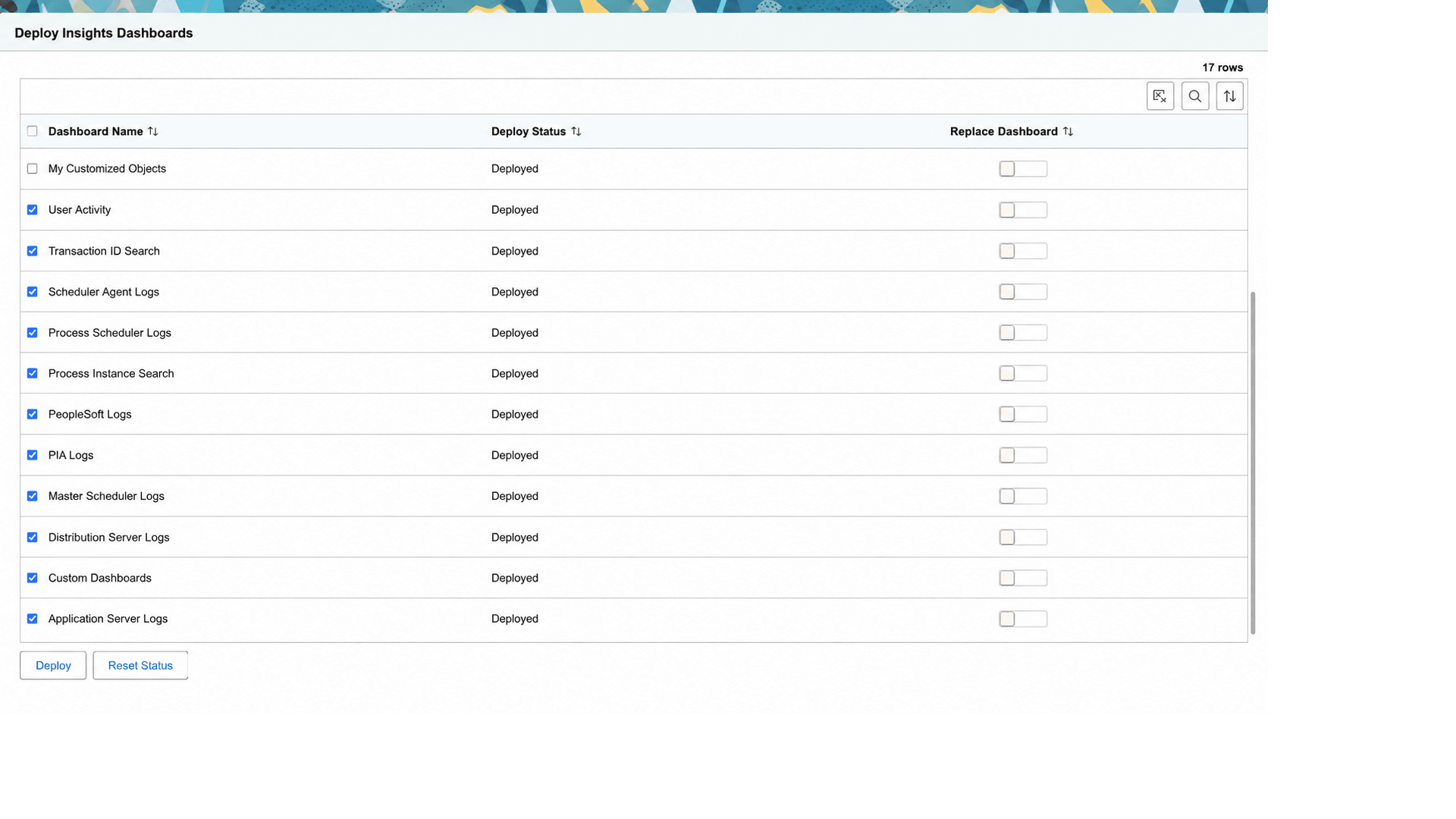Uncheck the PeopleSoft Logs checkbox
The image size is (1456, 819).
coord(32,414)
